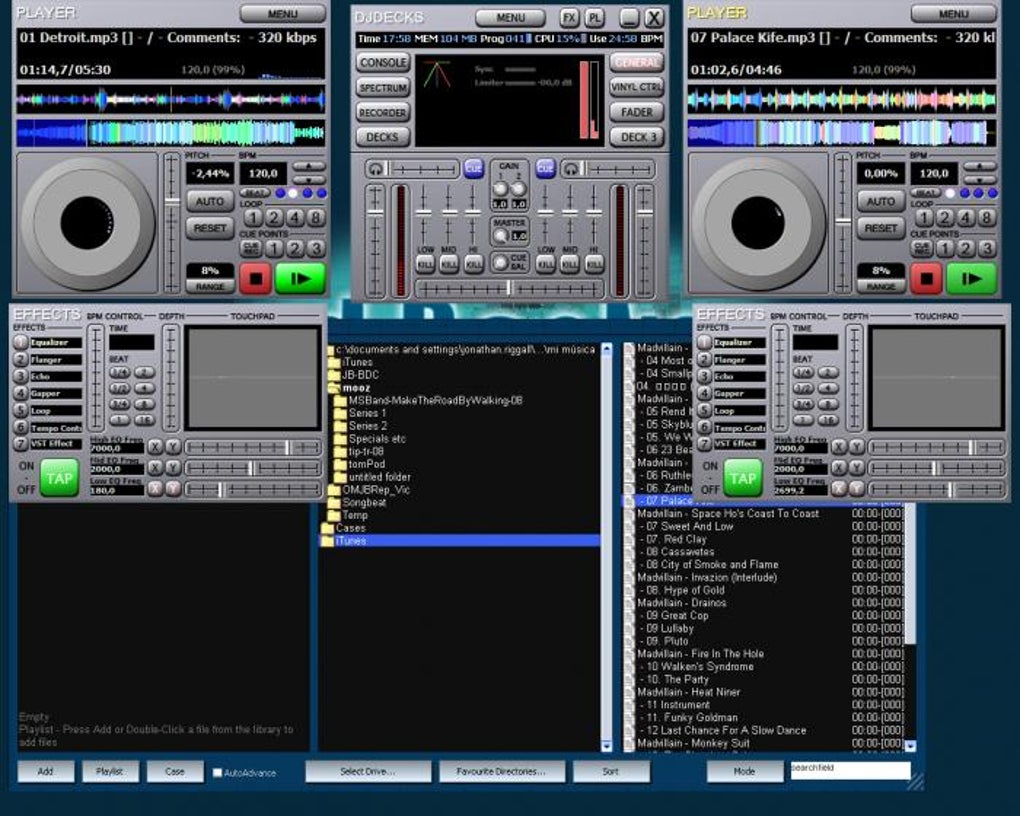1020x816 pixels.
Task: Click the right player's jog wheel
Action: pos(758,223)
